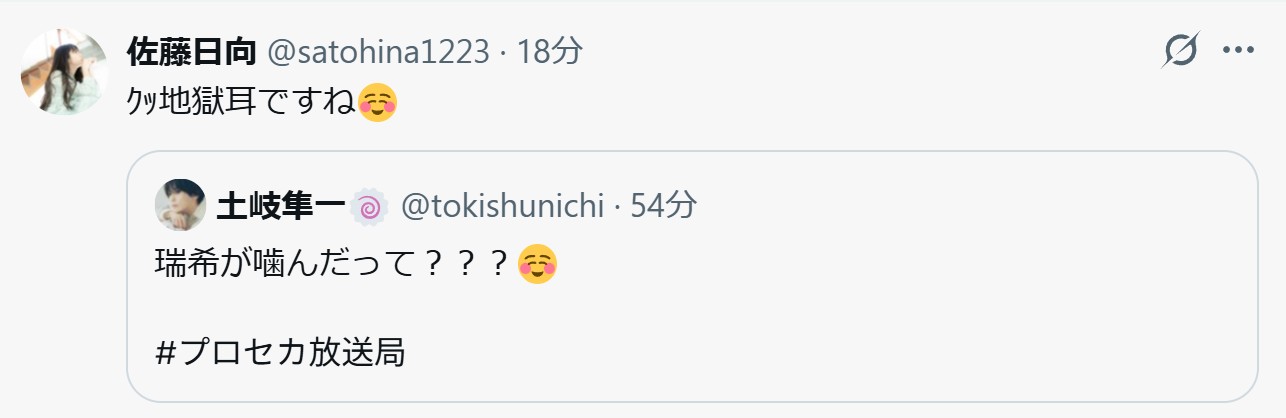The width and height of the screenshot is (1286, 418).
Task: Visit the @satohina1223 handle
Action: pyautogui.click(x=379, y=50)
